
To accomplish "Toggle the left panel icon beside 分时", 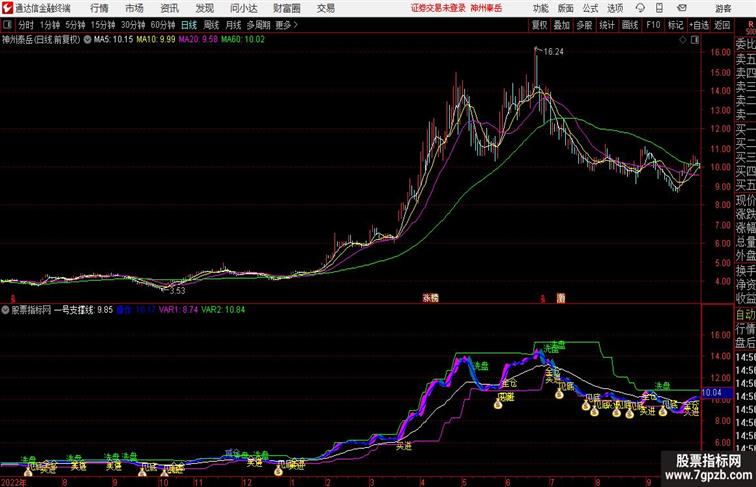I will click(7, 25).
